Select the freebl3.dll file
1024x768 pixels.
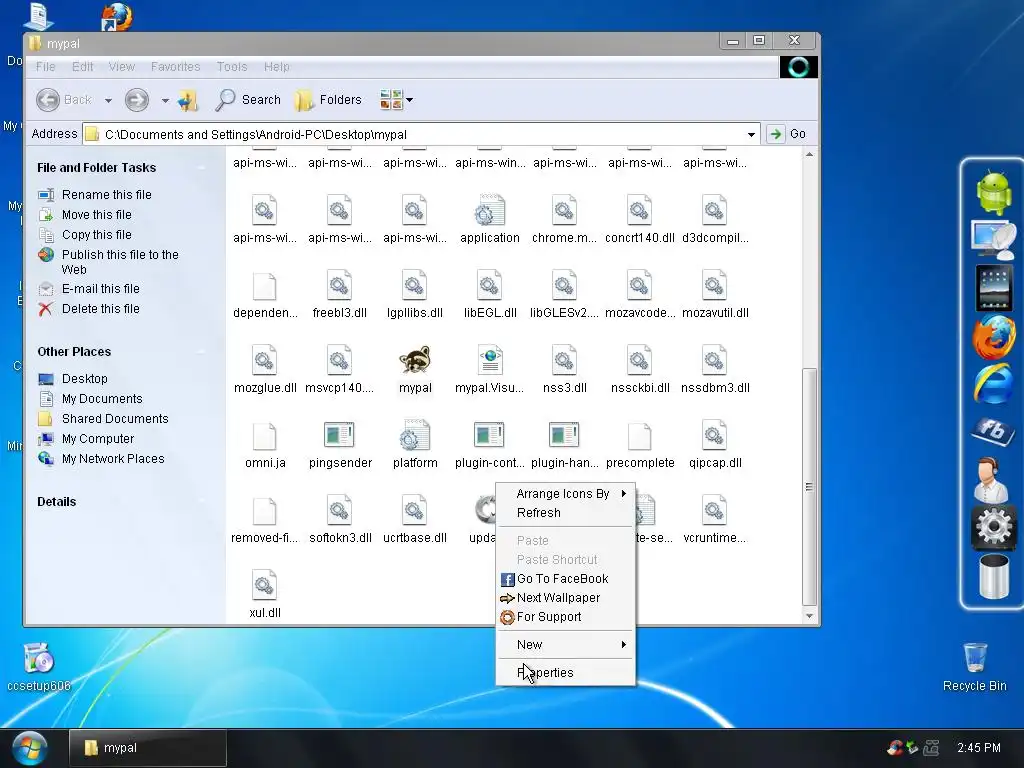click(339, 285)
